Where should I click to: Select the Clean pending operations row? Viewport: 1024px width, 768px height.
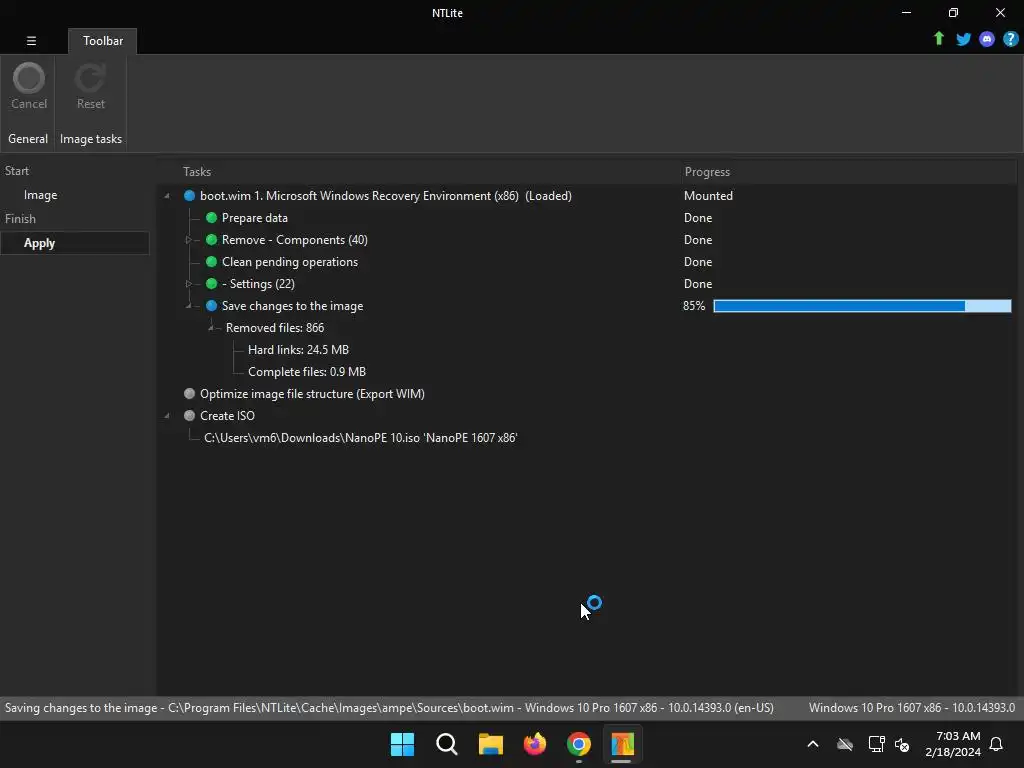tap(290, 262)
